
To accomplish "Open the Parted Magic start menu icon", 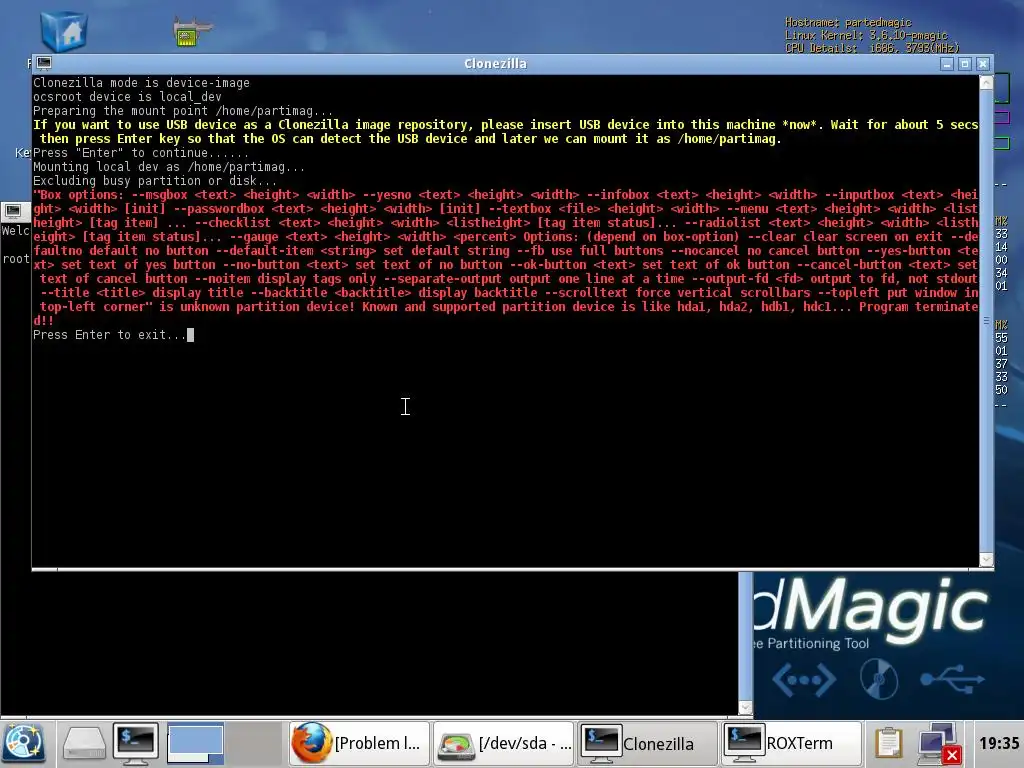I will [24, 743].
